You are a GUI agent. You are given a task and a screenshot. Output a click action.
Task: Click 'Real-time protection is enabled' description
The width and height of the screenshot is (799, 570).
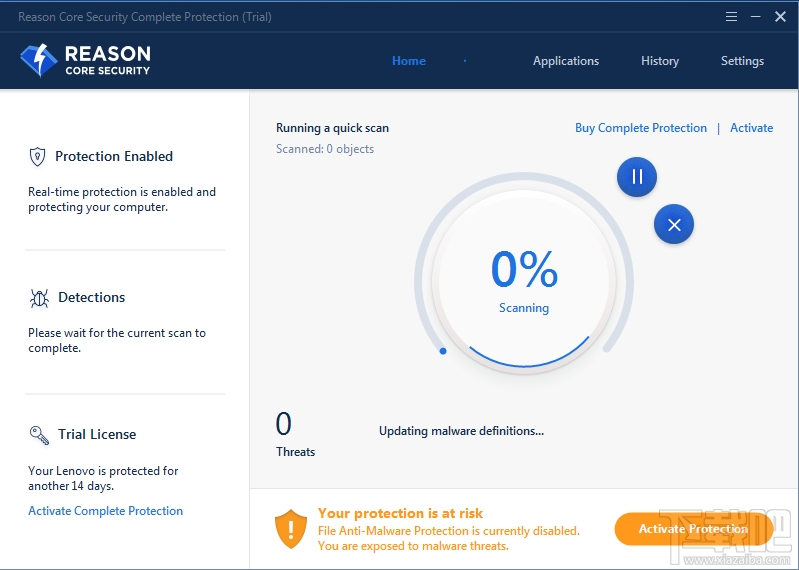click(x=122, y=200)
